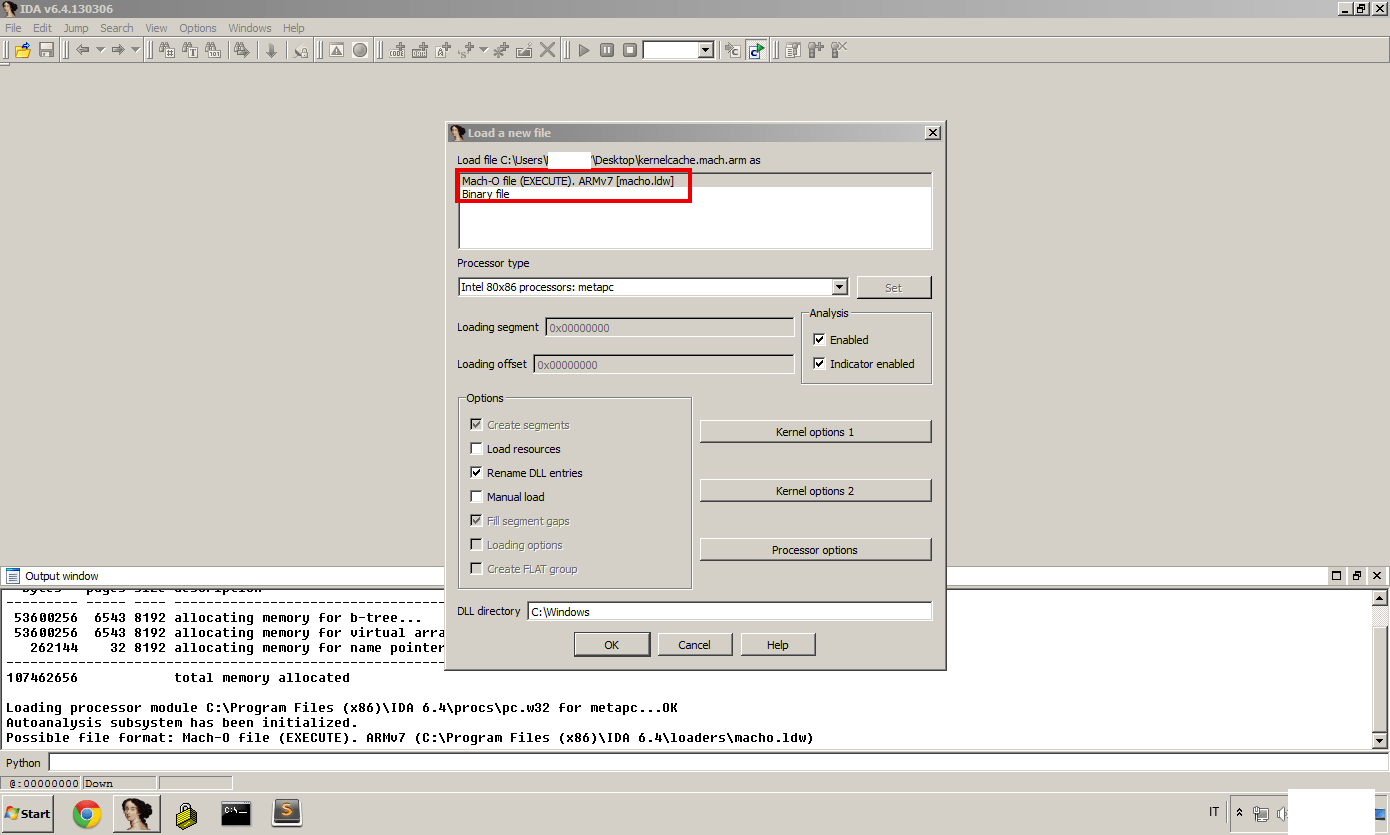Click the Fill segment gaps checkbox
Viewport: 1390px width, 835px height.
(x=477, y=521)
